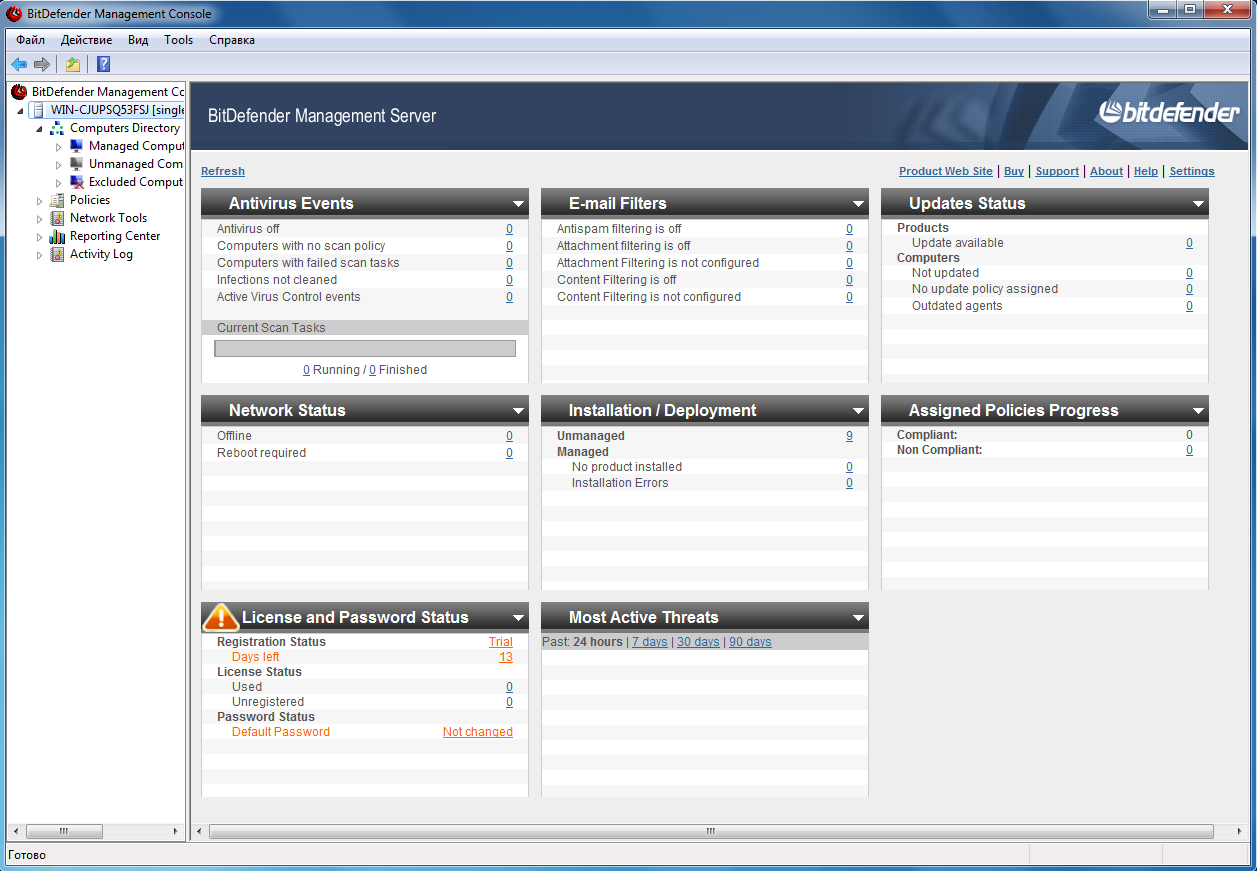Click the main pane horizontal scrollbar thumb
The width and height of the screenshot is (1257, 871).
click(x=711, y=831)
